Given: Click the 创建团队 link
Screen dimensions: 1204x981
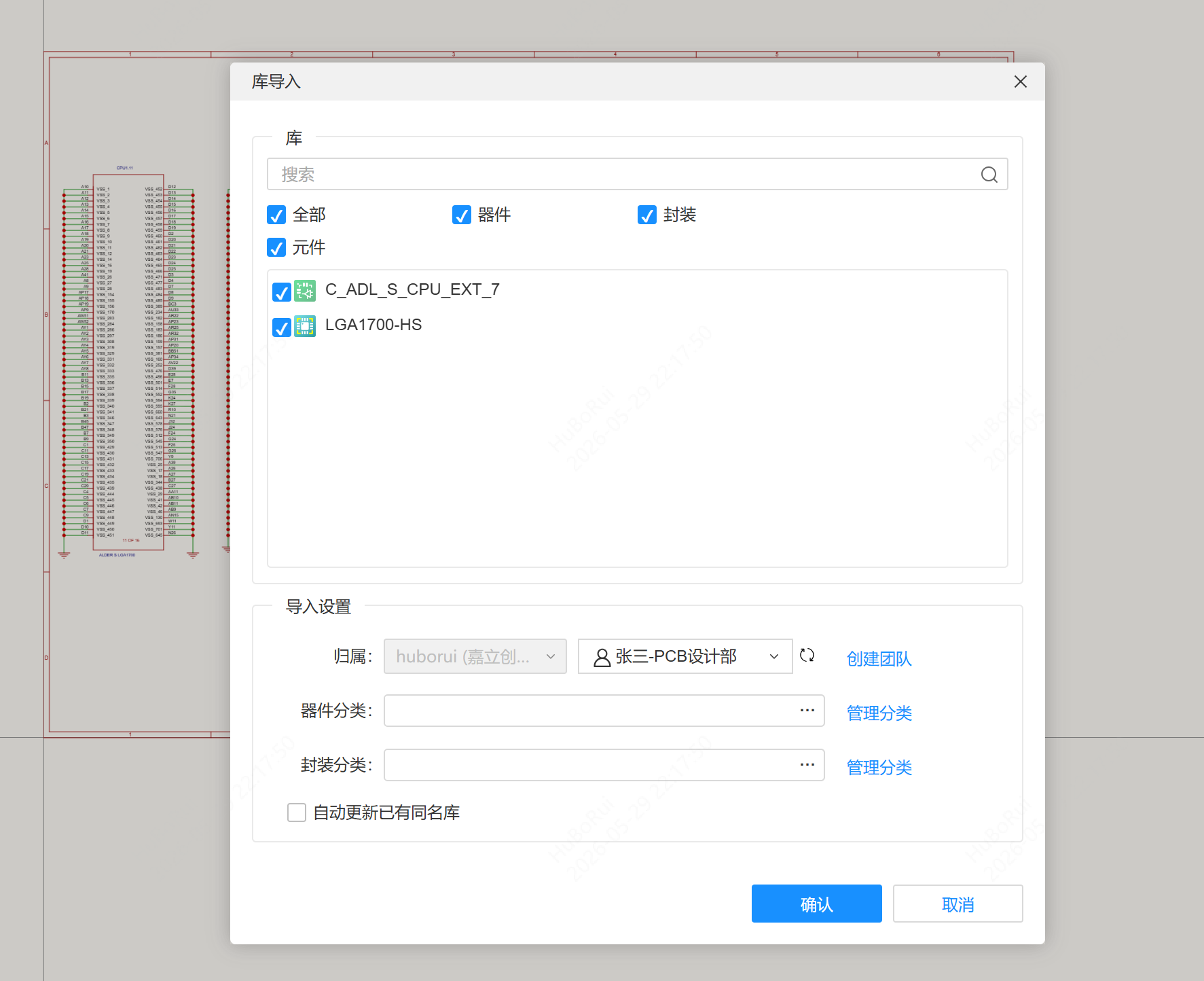Looking at the screenshot, I should pyautogui.click(x=879, y=659).
